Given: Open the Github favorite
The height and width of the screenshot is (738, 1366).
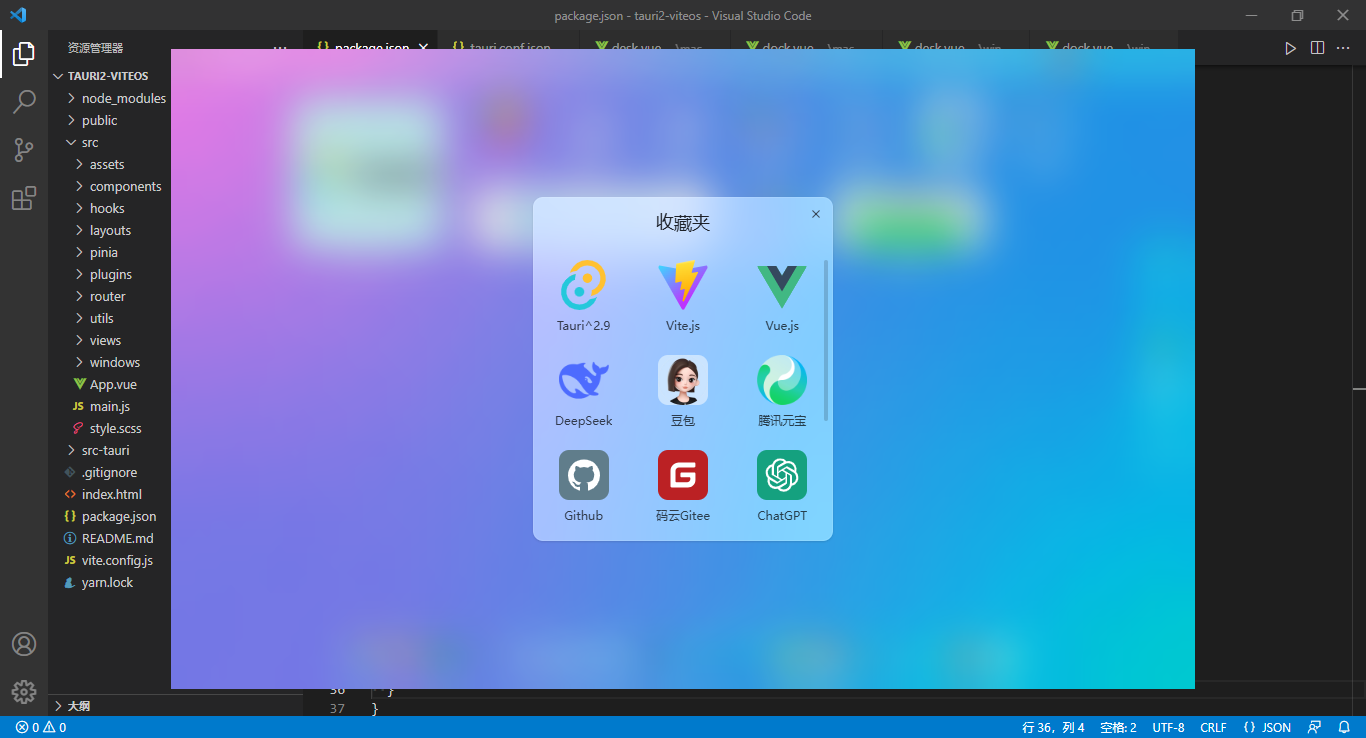Looking at the screenshot, I should pos(584,486).
